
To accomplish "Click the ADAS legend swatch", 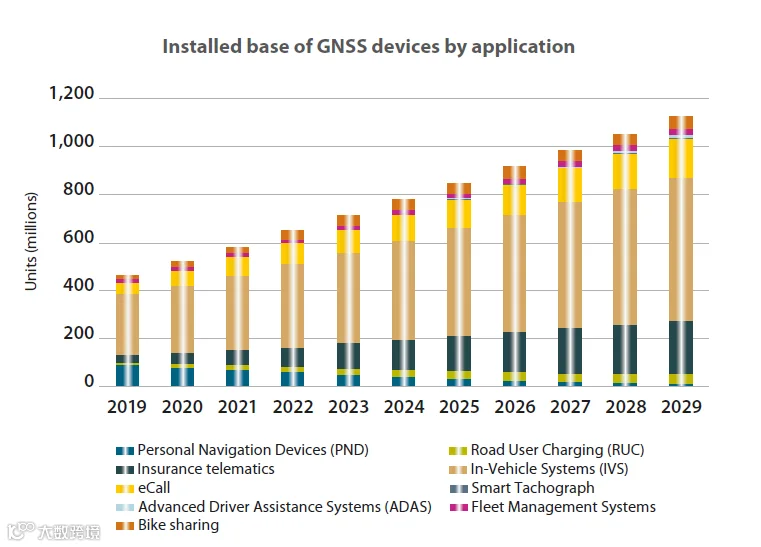I will pos(125,508).
